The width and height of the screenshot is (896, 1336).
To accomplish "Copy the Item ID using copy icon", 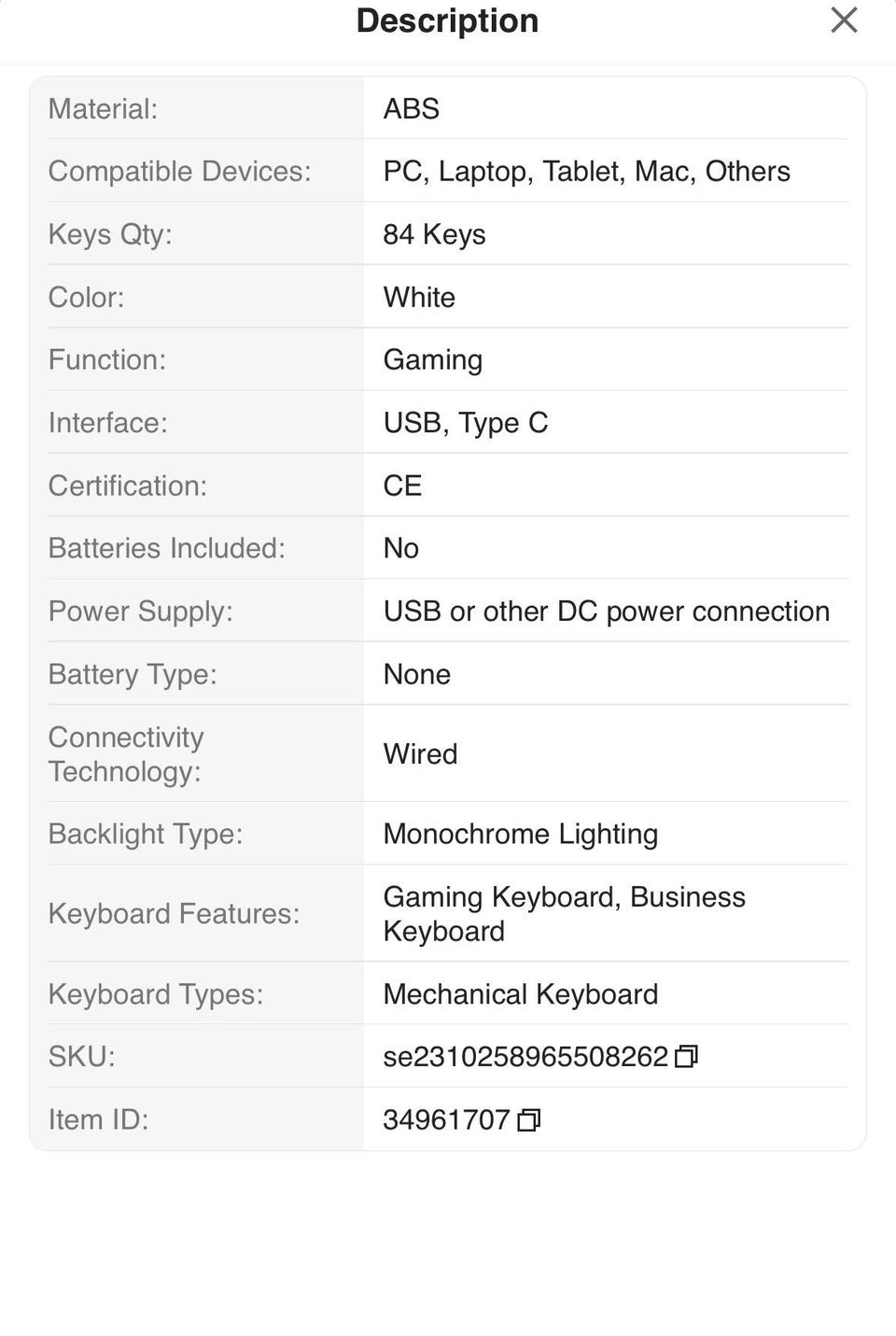I will tap(528, 1119).
